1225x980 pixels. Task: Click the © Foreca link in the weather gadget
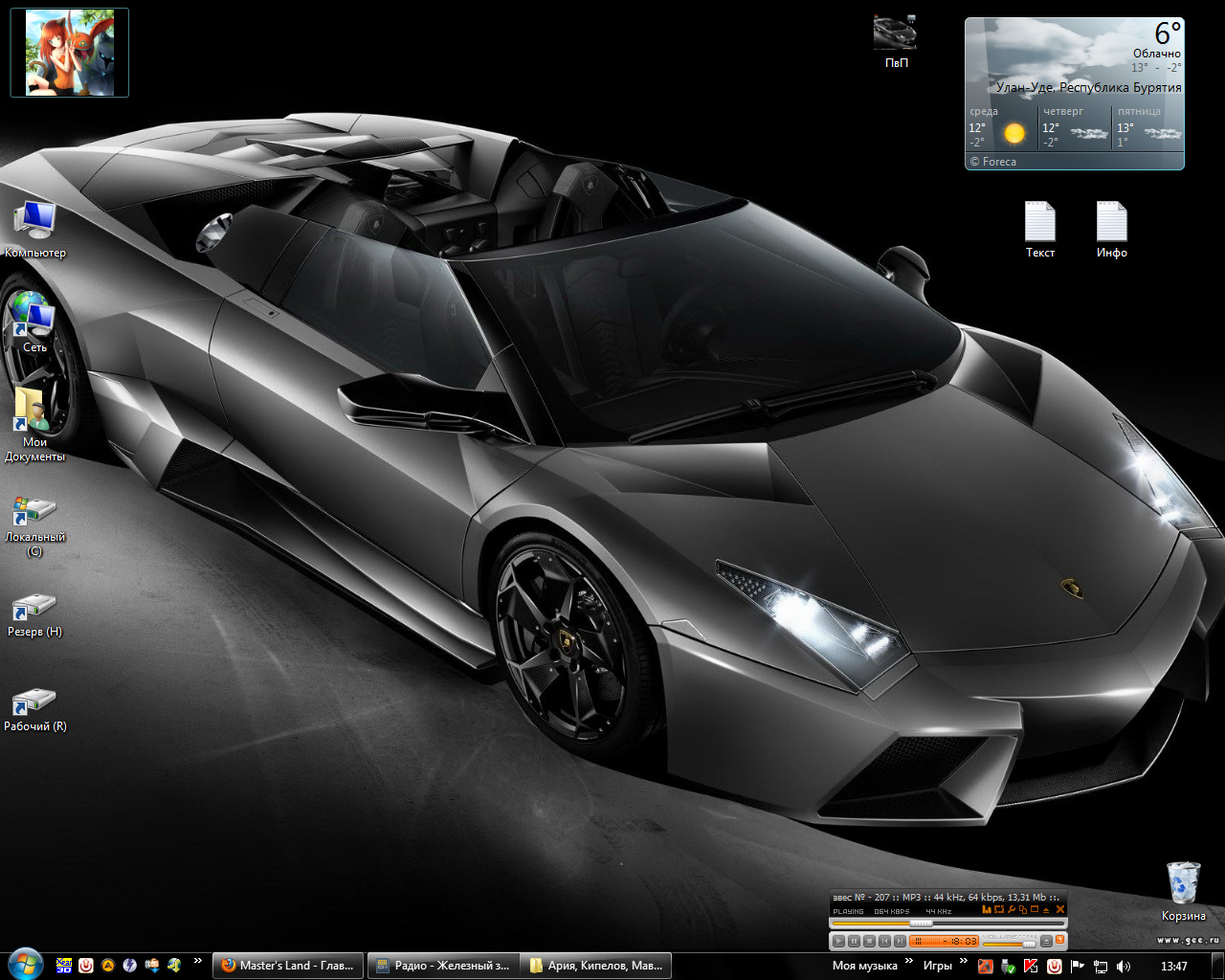click(992, 162)
